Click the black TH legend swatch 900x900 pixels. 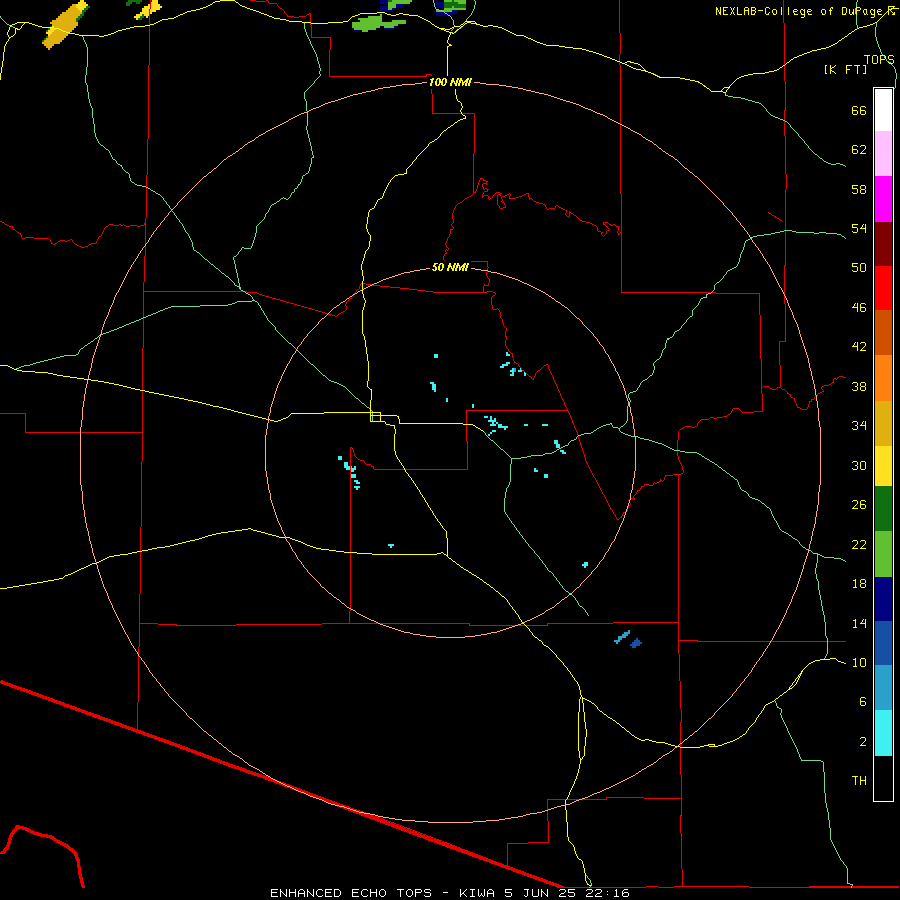883,778
